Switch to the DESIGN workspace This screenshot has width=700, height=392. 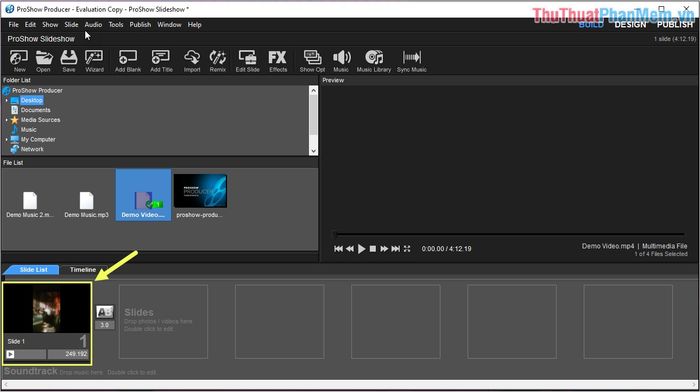(630, 25)
